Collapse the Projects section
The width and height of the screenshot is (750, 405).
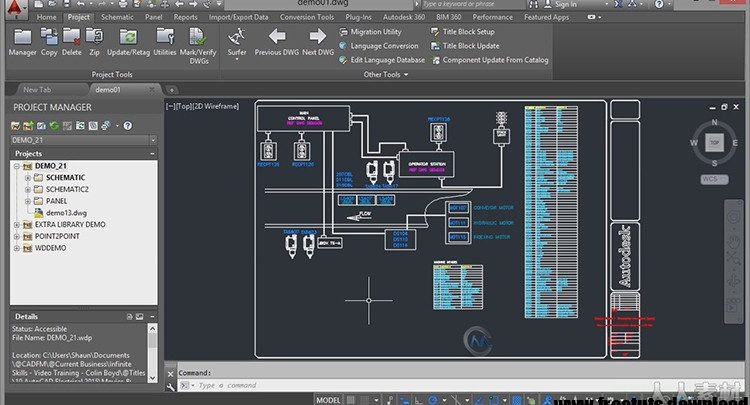point(152,153)
